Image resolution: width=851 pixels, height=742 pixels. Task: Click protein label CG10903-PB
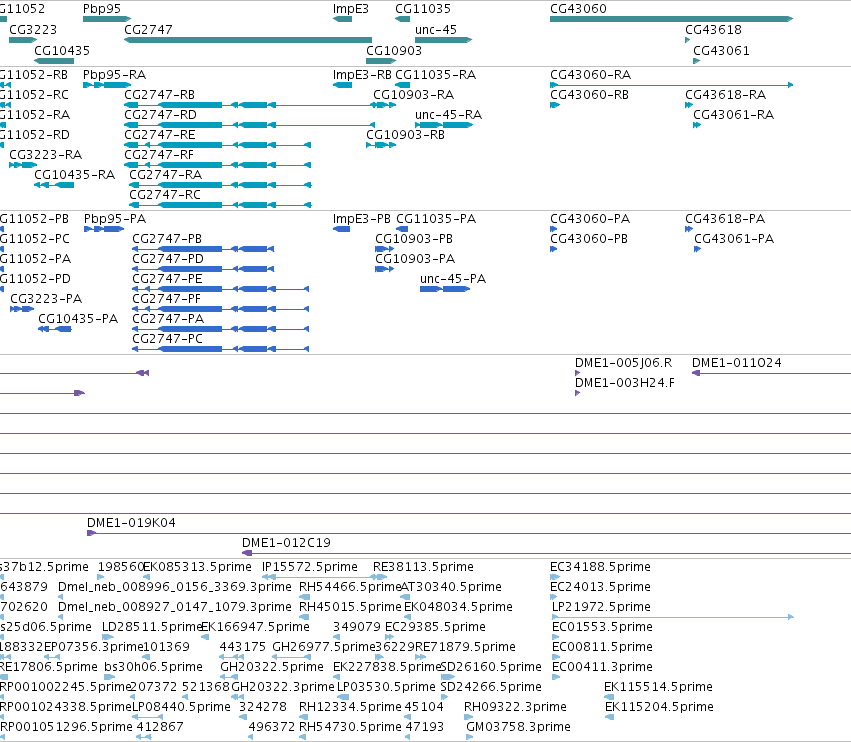click(x=414, y=239)
